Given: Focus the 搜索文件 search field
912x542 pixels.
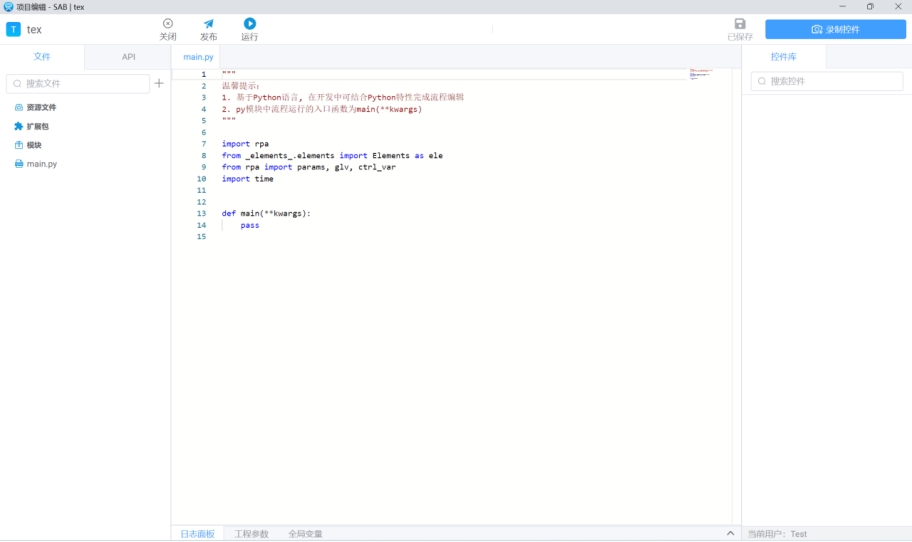Looking at the screenshot, I should pyautogui.click(x=78, y=84).
